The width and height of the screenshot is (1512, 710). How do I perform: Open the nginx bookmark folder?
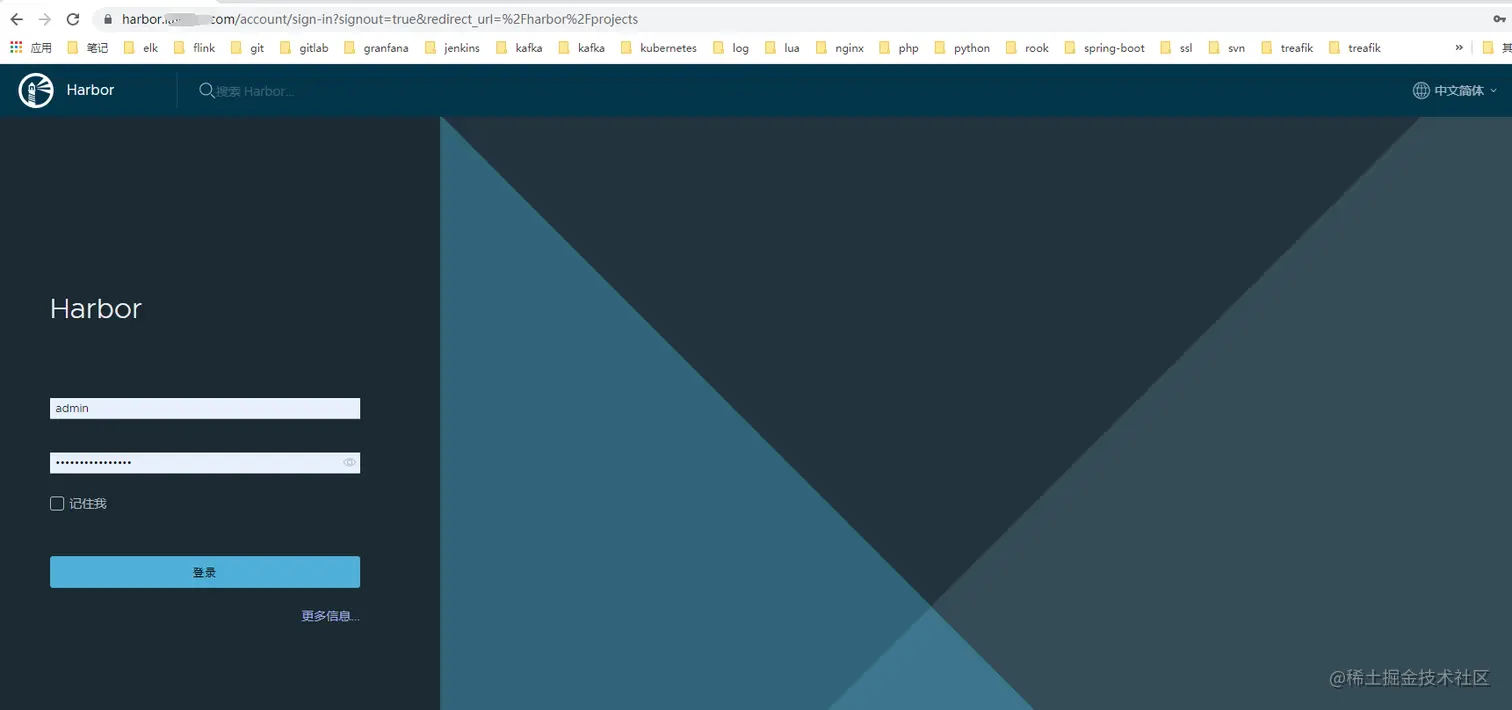point(839,48)
